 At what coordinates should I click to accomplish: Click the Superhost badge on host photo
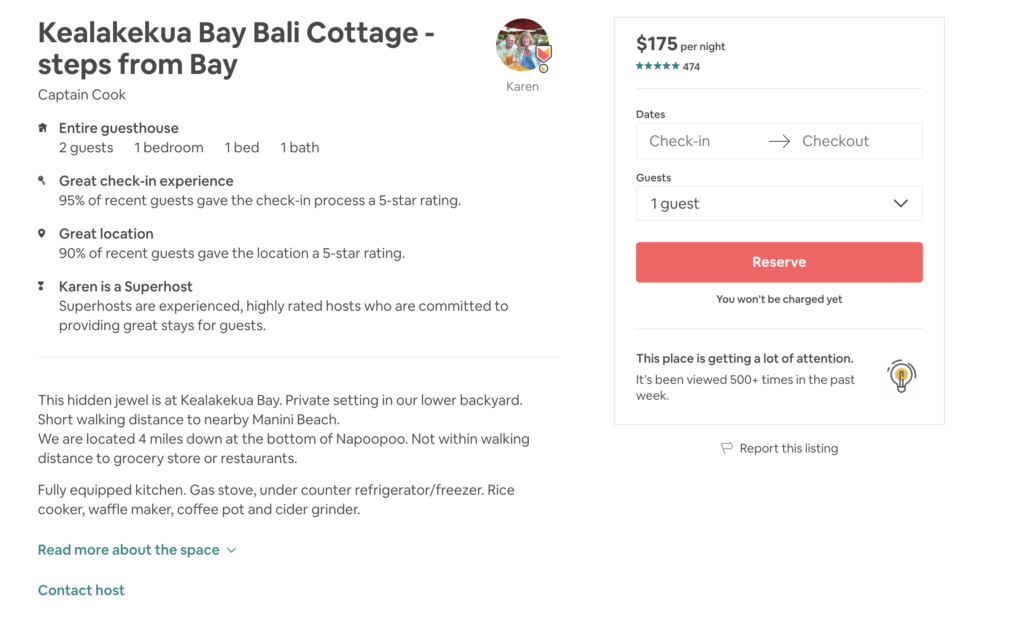tap(544, 58)
